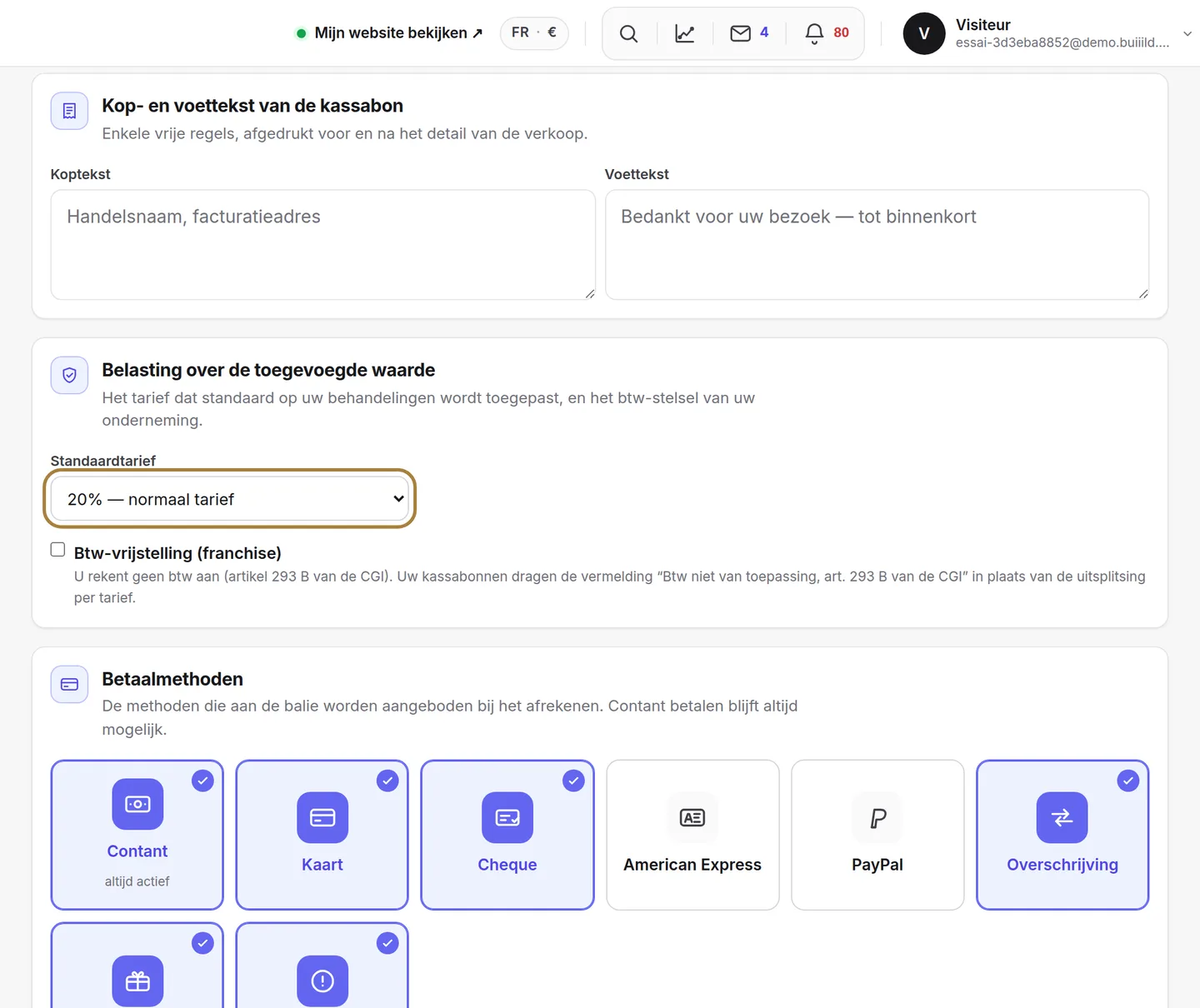Focus the Koptekst text area
Screen dimensions: 1200x1008
click(322, 245)
